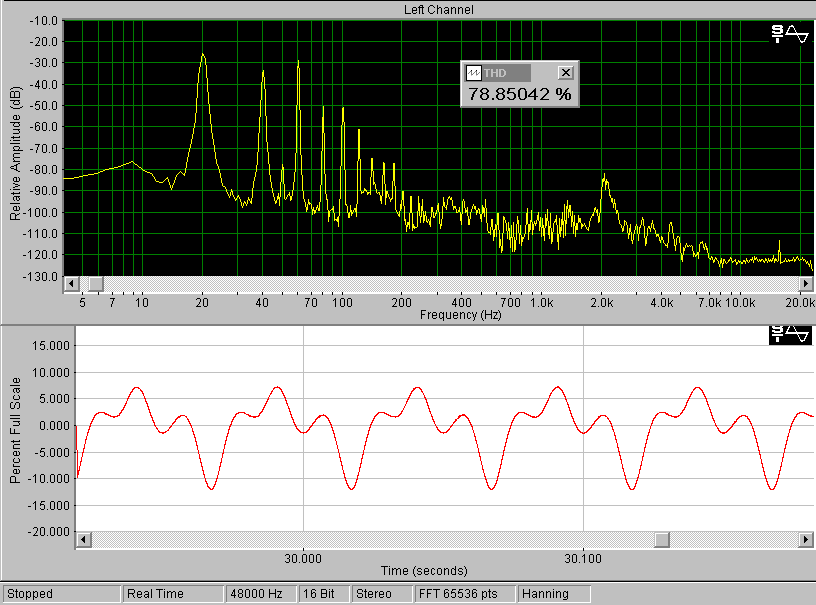Image resolution: width=816 pixels, height=605 pixels.
Task: Click the Time (seconds) axis label
Action: pyautogui.click(x=424, y=571)
